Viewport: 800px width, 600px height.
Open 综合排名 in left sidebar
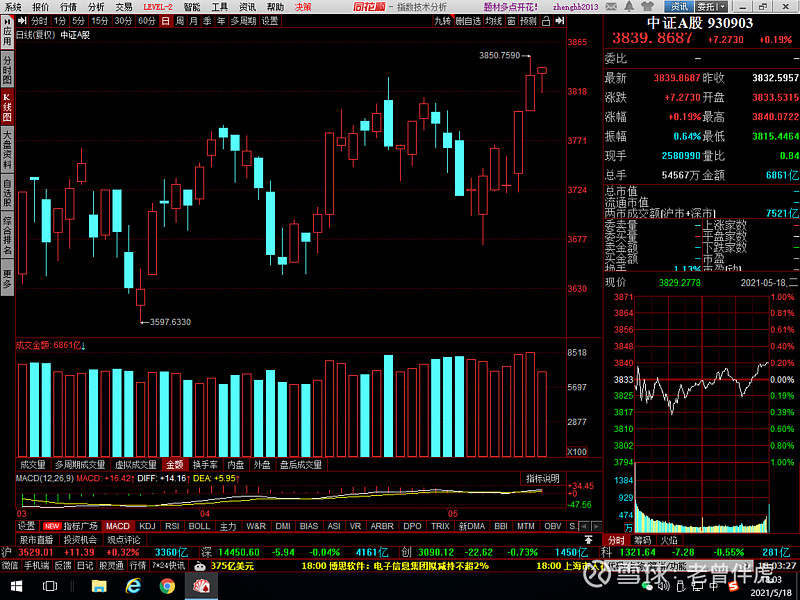[x=7, y=236]
